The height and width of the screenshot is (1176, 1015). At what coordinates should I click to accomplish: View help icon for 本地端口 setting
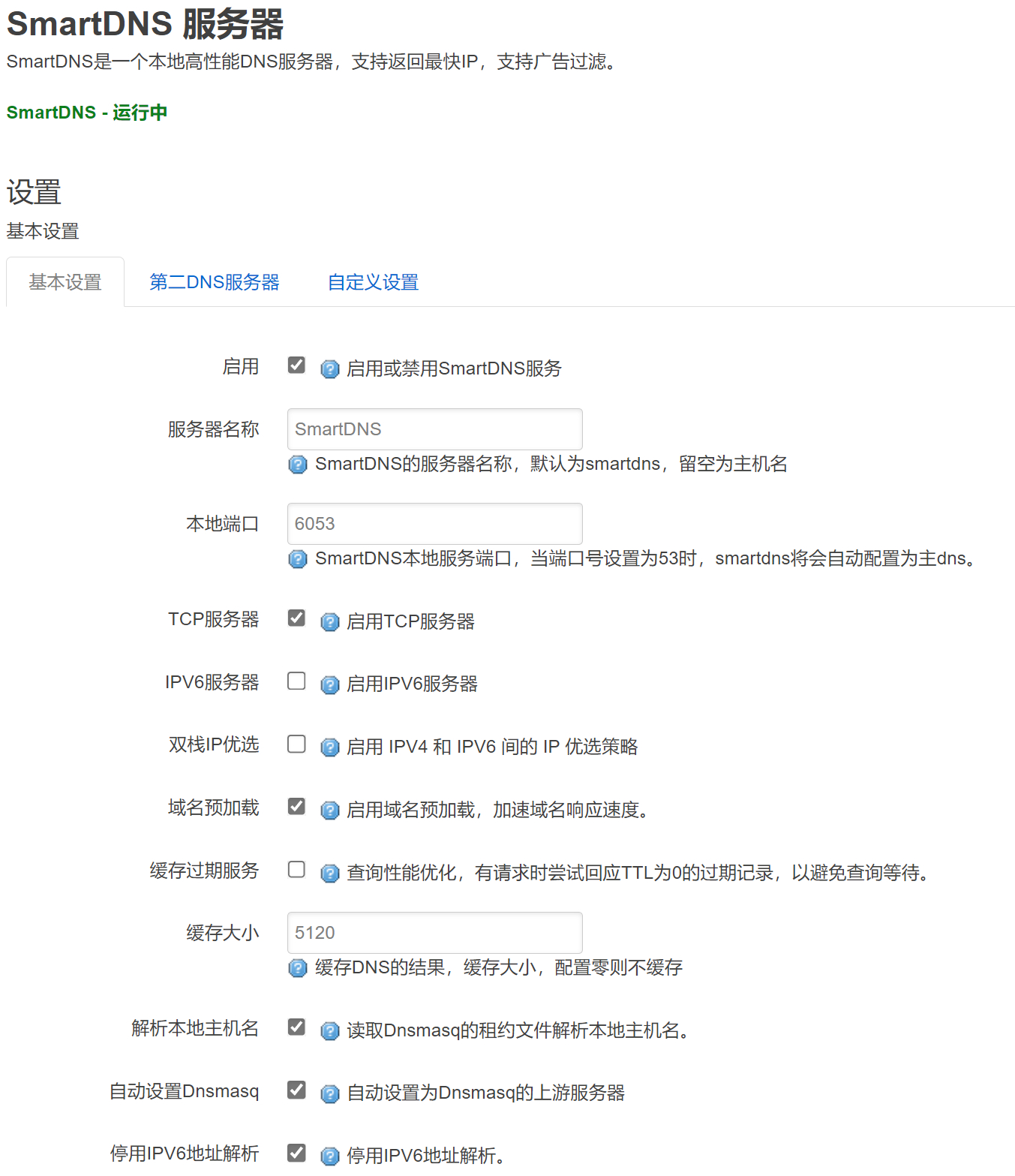click(298, 560)
